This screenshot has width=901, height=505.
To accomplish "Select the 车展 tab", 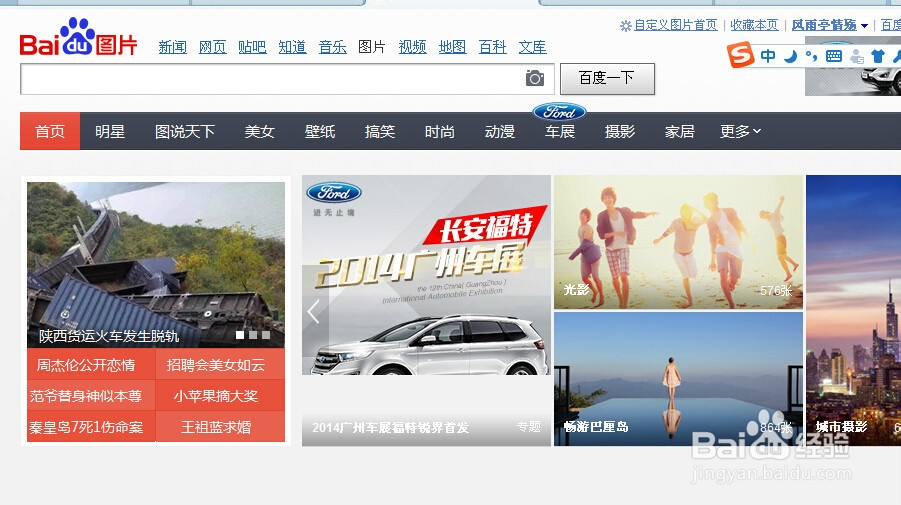I will pos(560,132).
